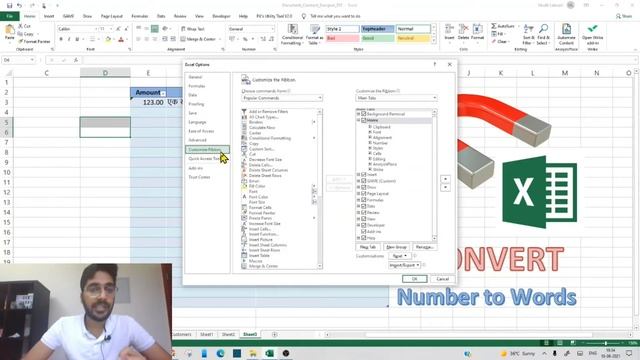Click OK in Excel Options dialog
This screenshot has height=360, width=640.
pos(415,279)
